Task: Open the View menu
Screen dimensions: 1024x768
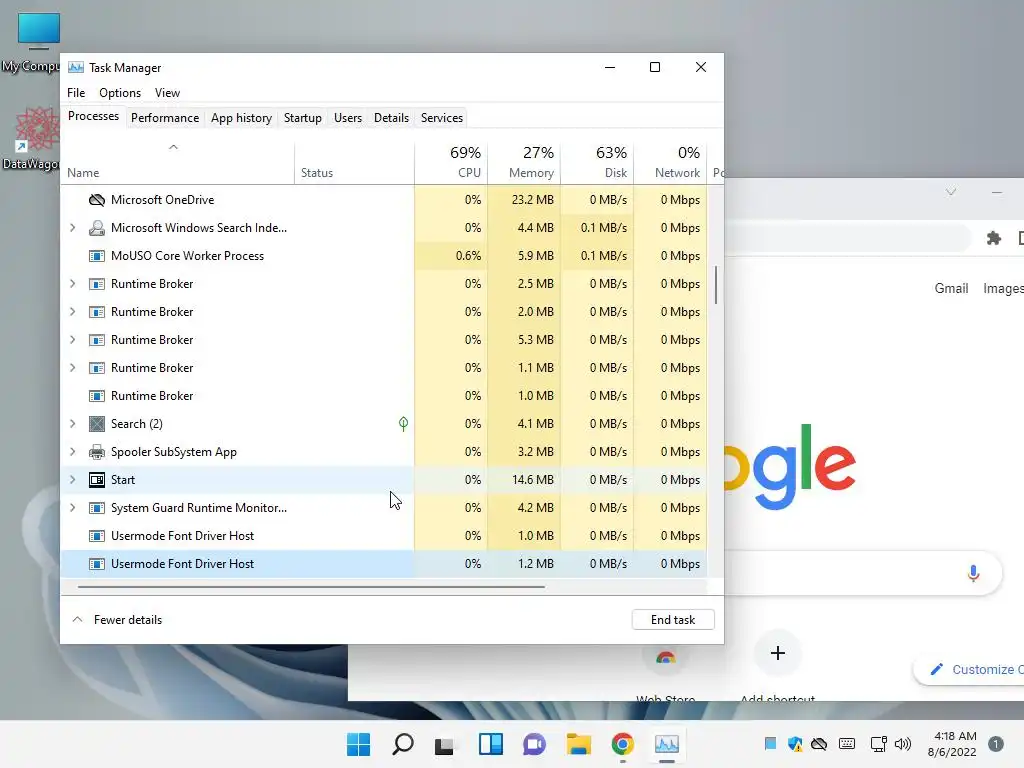Action: pyautogui.click(x=167, y=93)
